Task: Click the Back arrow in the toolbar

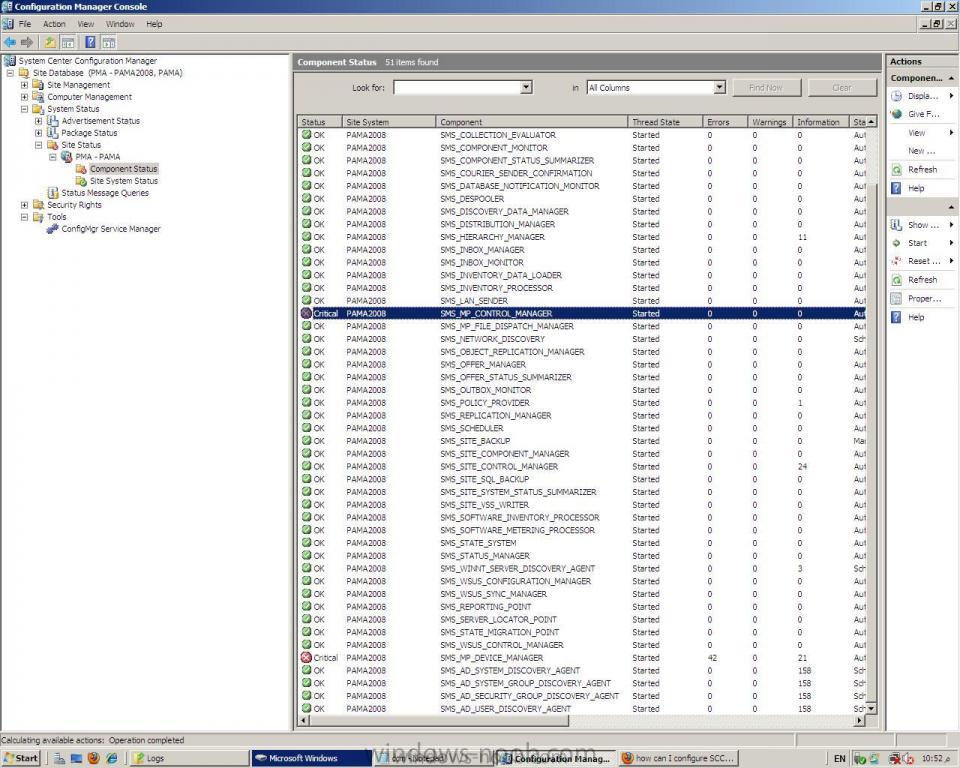Action: [10, 42]
